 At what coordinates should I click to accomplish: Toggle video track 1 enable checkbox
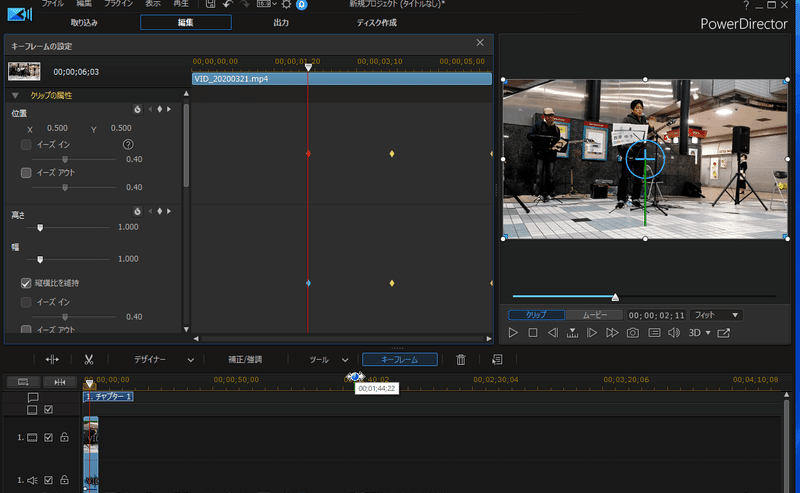[x=48, y=437]
